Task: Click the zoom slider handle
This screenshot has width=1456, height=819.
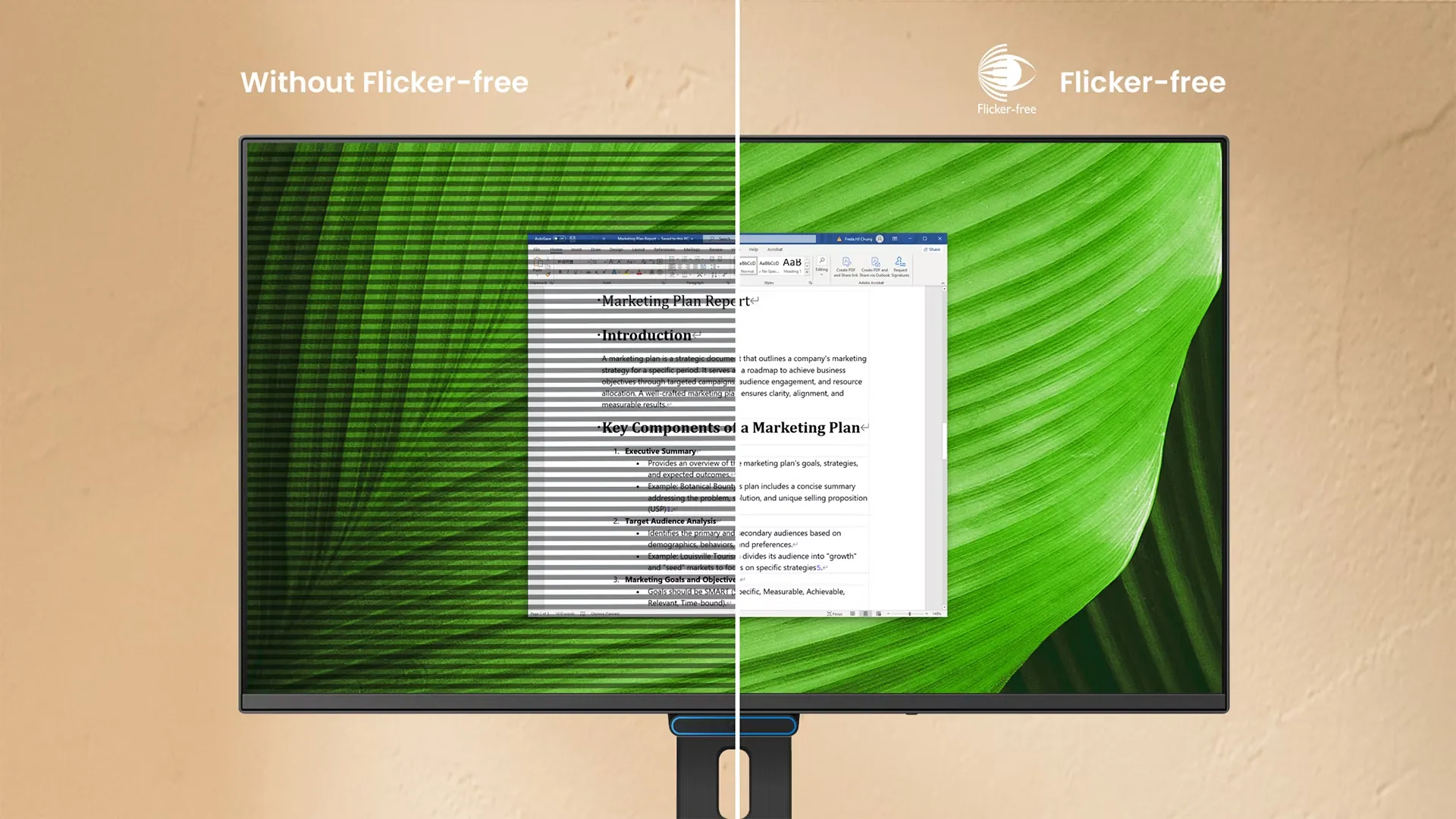Action: (x=909, y=613)
